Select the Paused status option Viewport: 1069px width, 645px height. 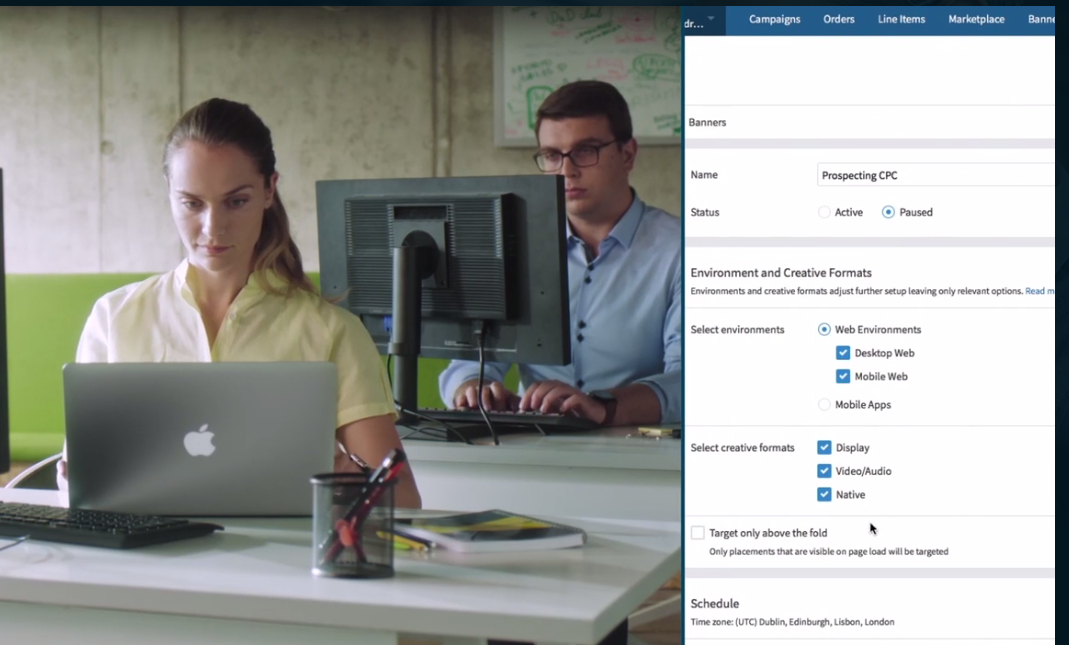[888, 212]
